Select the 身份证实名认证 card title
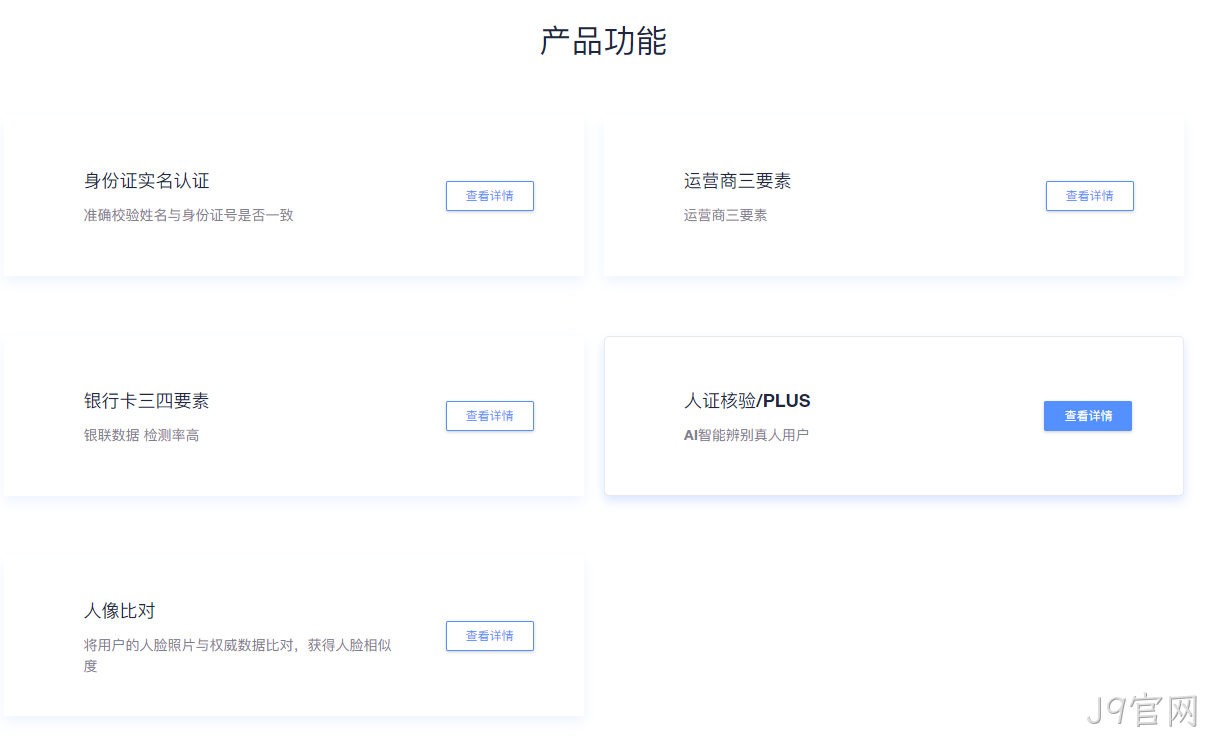The width and height of the screenshot is (1214, 741). (147, 181)
